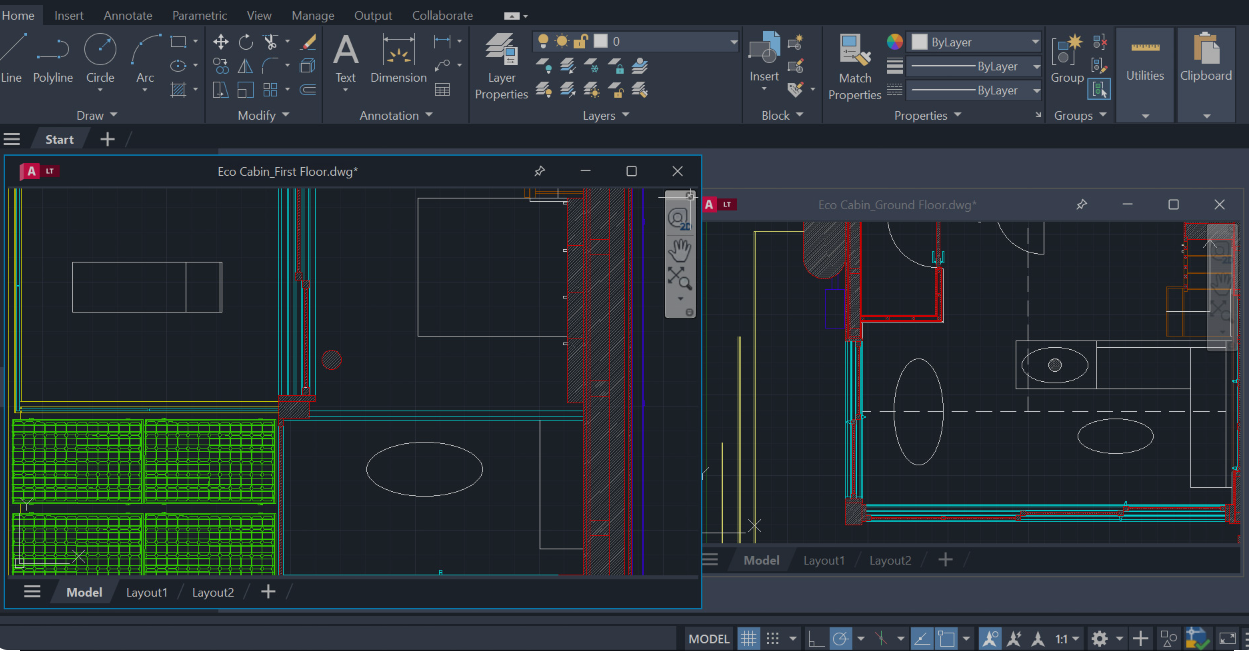1249x651 pixels.
Task: Activate the Move tool
Action: point(221,42)
